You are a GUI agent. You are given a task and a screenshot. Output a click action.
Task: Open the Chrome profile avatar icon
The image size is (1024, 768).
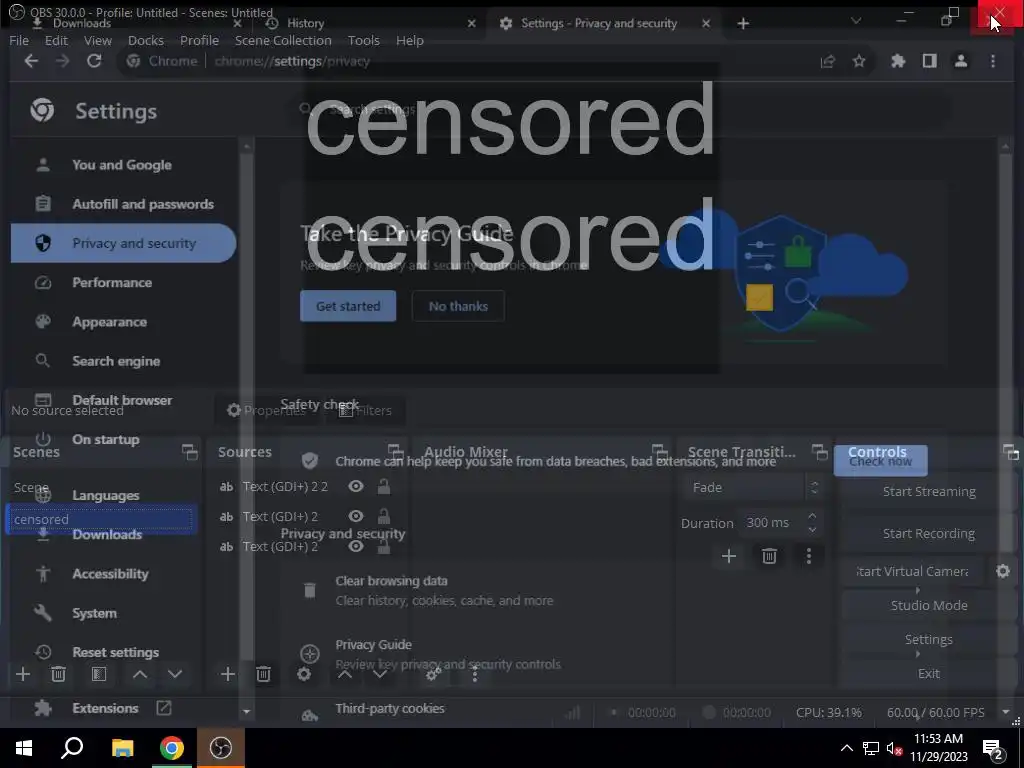(x=961, y=61)
